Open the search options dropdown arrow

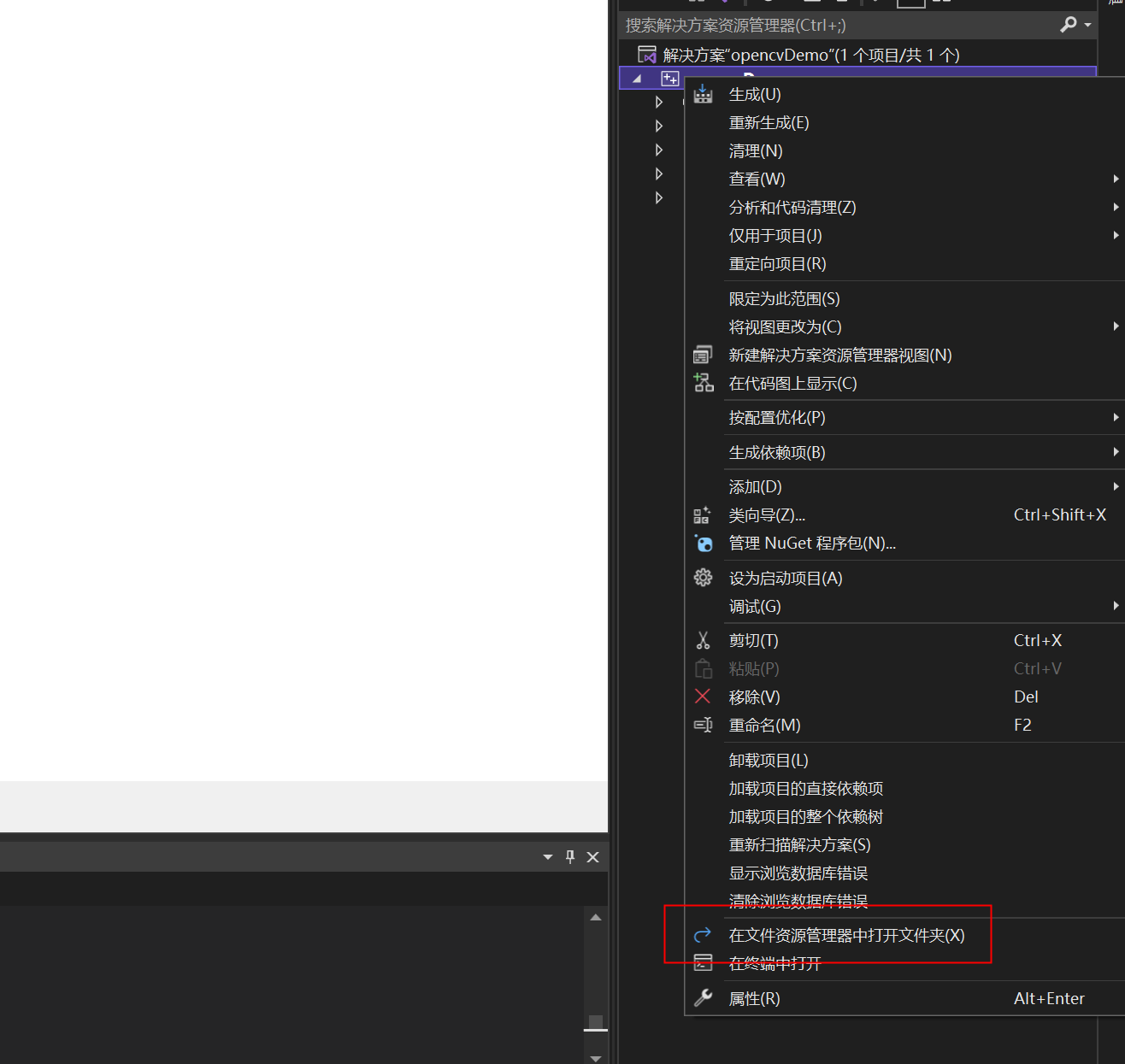tap(1085, 25)
